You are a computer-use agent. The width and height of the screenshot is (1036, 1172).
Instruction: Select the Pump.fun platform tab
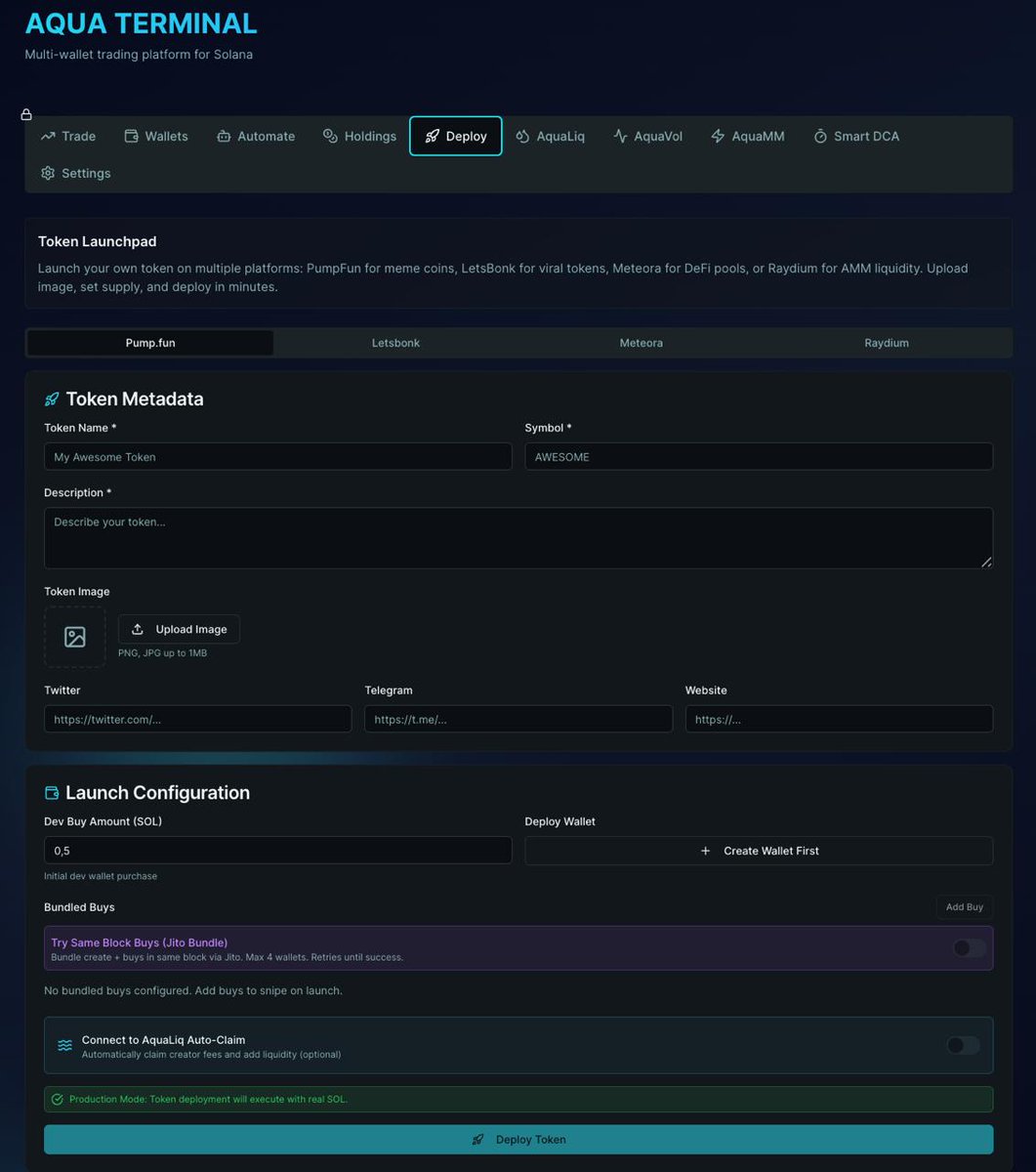point(150,343)
